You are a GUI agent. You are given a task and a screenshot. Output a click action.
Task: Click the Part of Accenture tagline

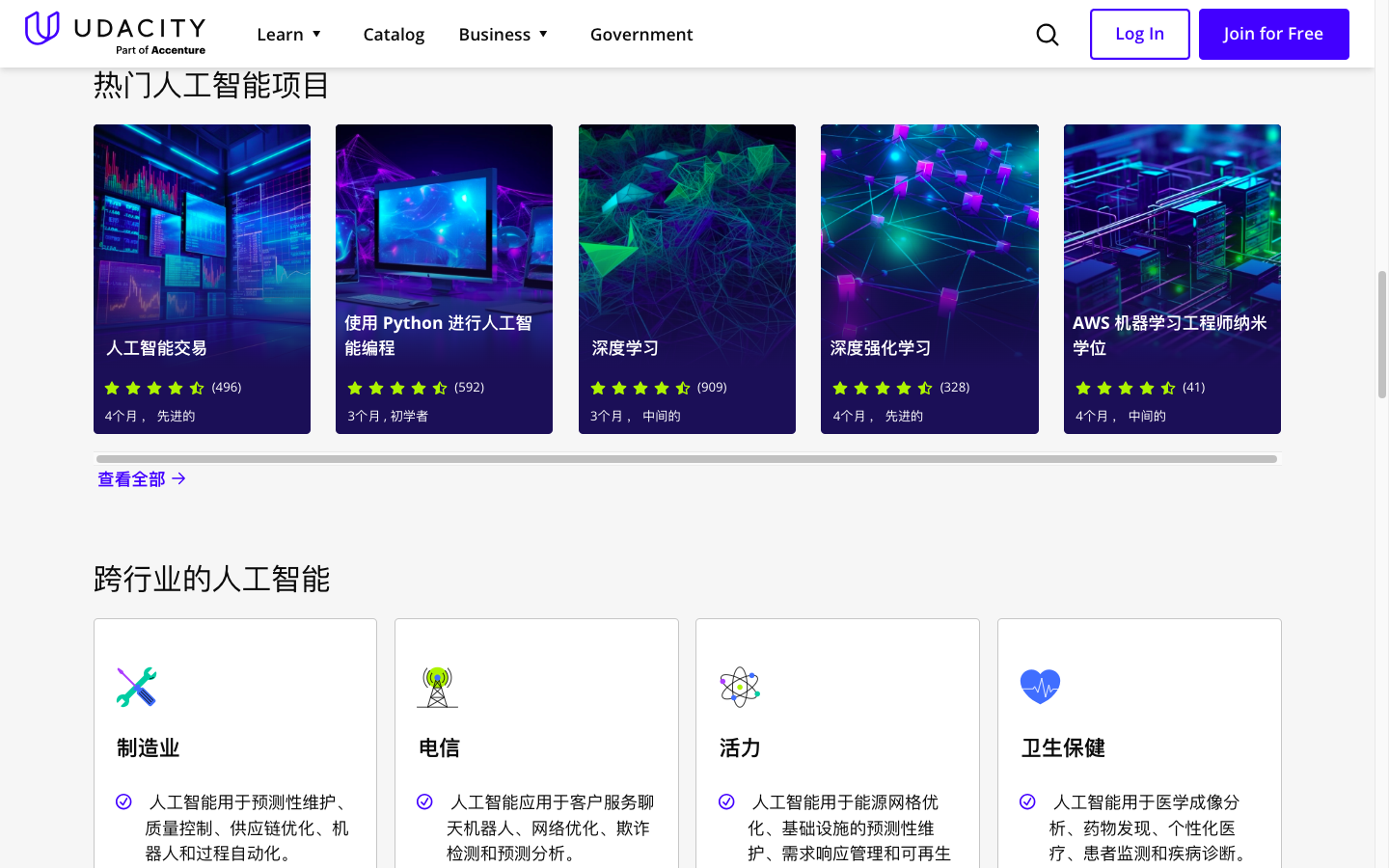[x=160, y=50]
